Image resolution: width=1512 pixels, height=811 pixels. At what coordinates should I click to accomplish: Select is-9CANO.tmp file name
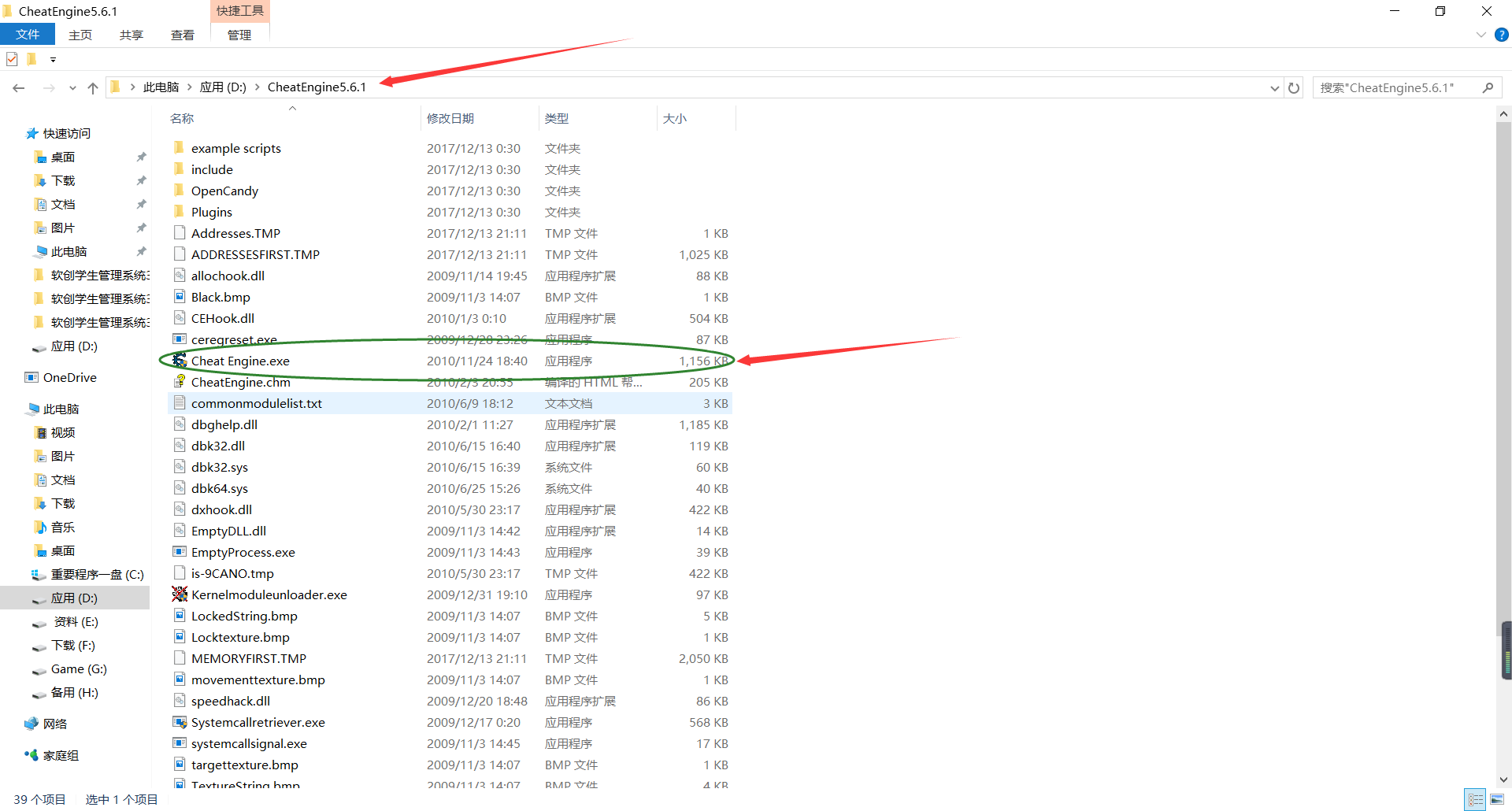pyautogui.click(x=232, y=573)
